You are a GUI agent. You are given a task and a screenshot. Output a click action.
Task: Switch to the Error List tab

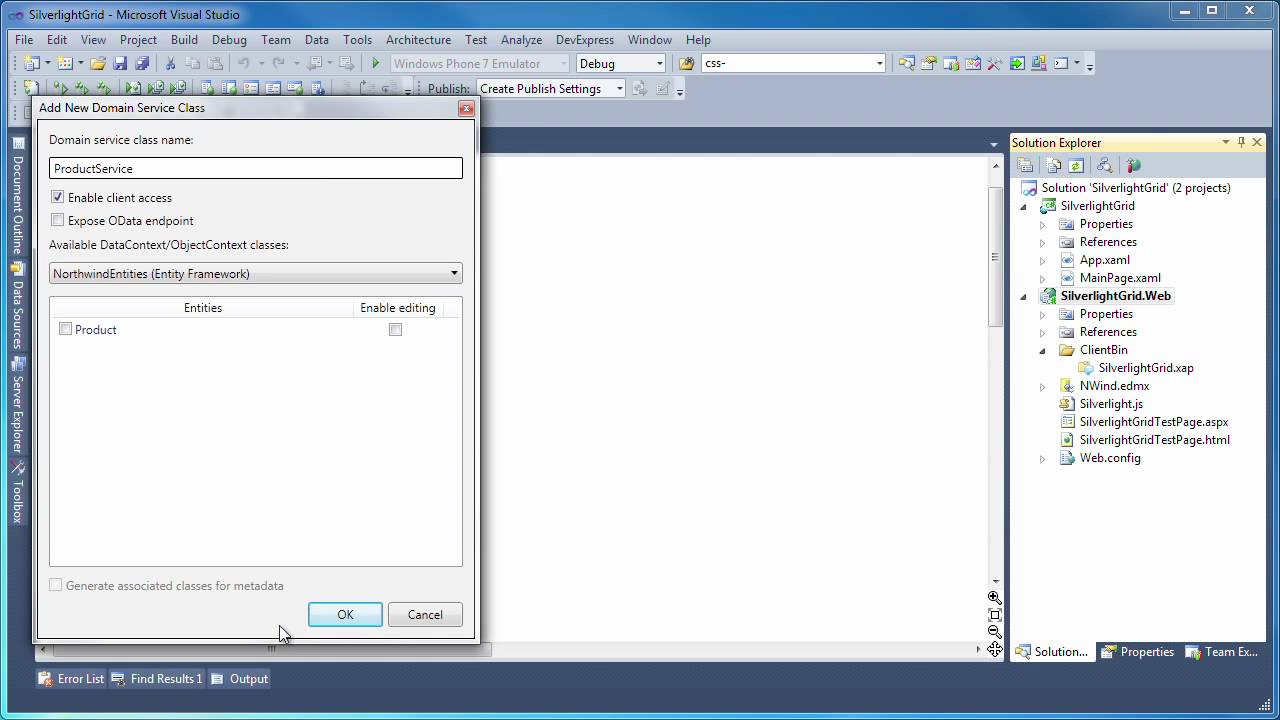pos(71,678)
